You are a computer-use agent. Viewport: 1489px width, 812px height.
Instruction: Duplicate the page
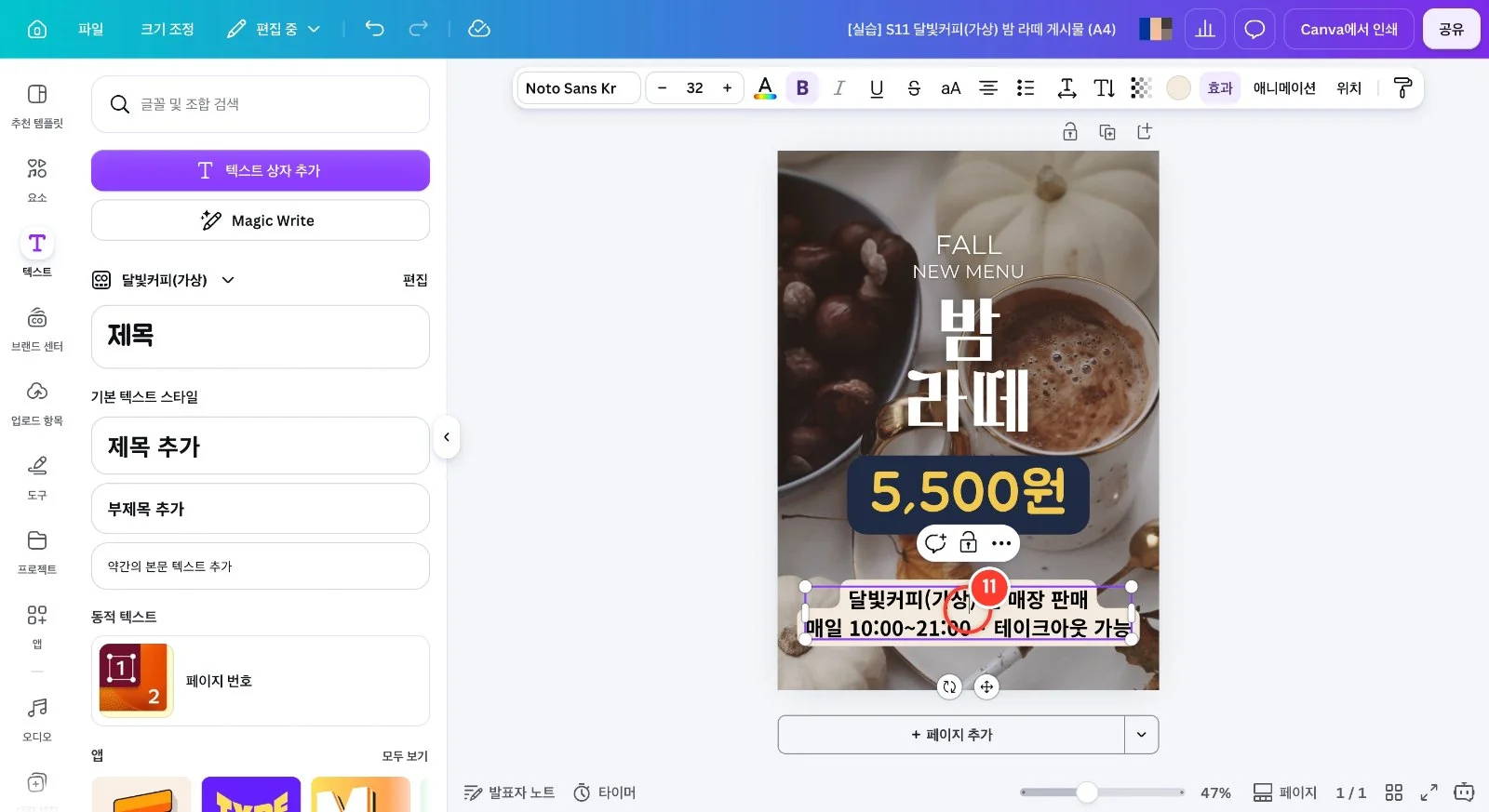click(1107, 132)
